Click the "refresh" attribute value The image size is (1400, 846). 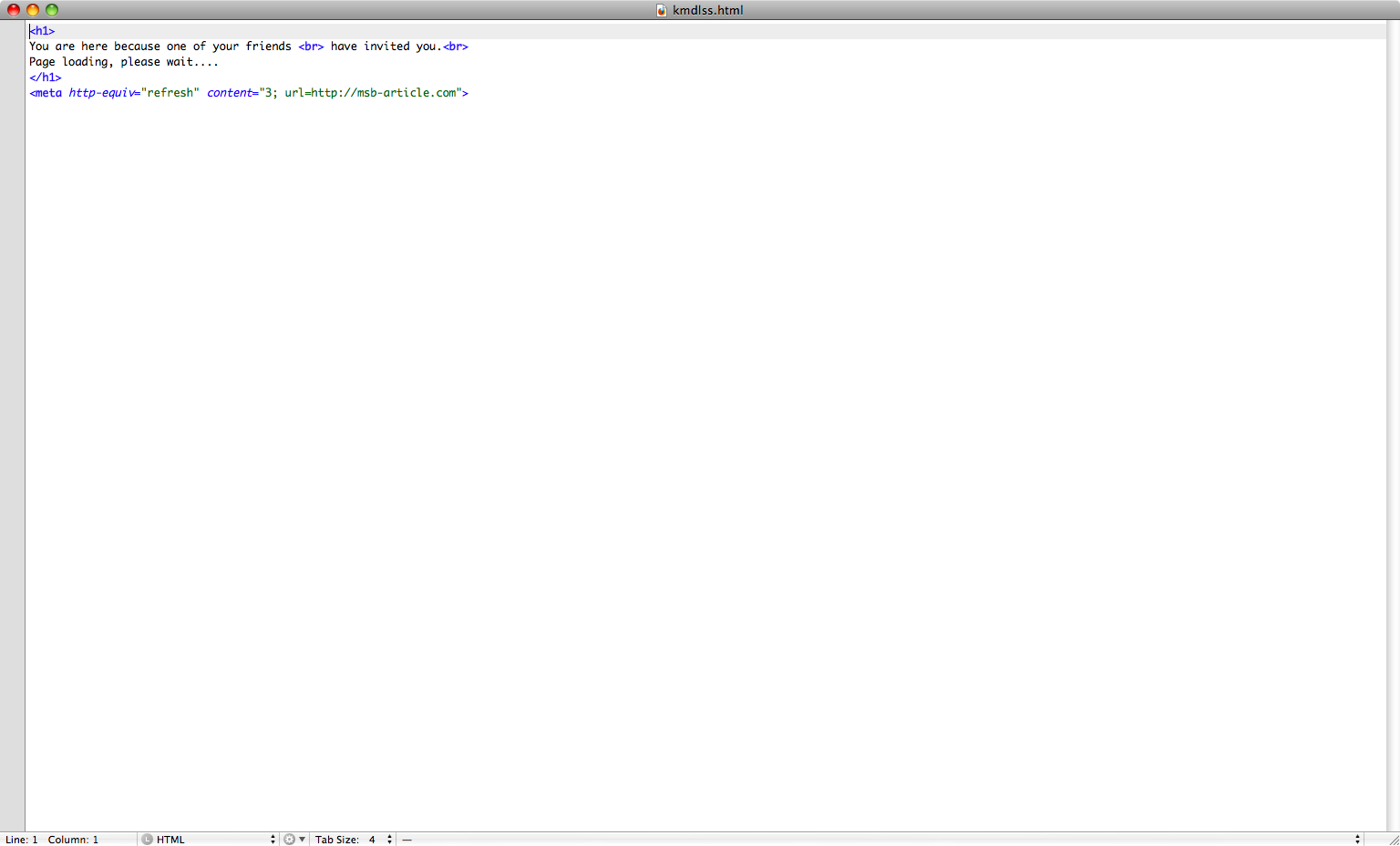tap(170, 93)
